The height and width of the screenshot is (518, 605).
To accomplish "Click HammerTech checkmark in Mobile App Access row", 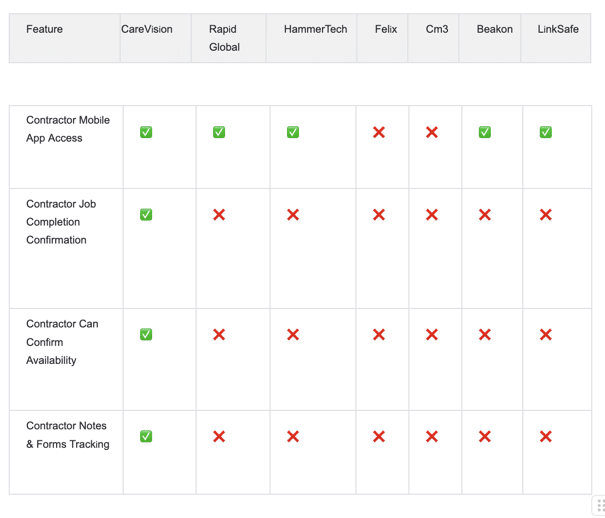I will tap(293, 132).
